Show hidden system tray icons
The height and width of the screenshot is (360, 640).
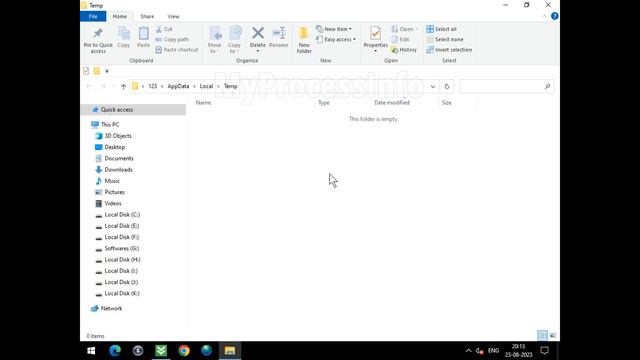(468, 351)
